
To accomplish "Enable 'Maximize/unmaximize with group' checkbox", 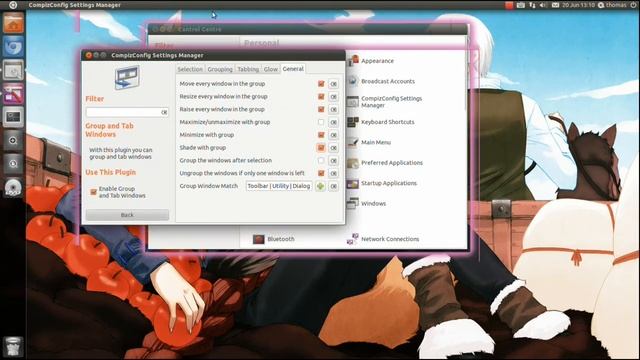I will (x=321, y=122).
